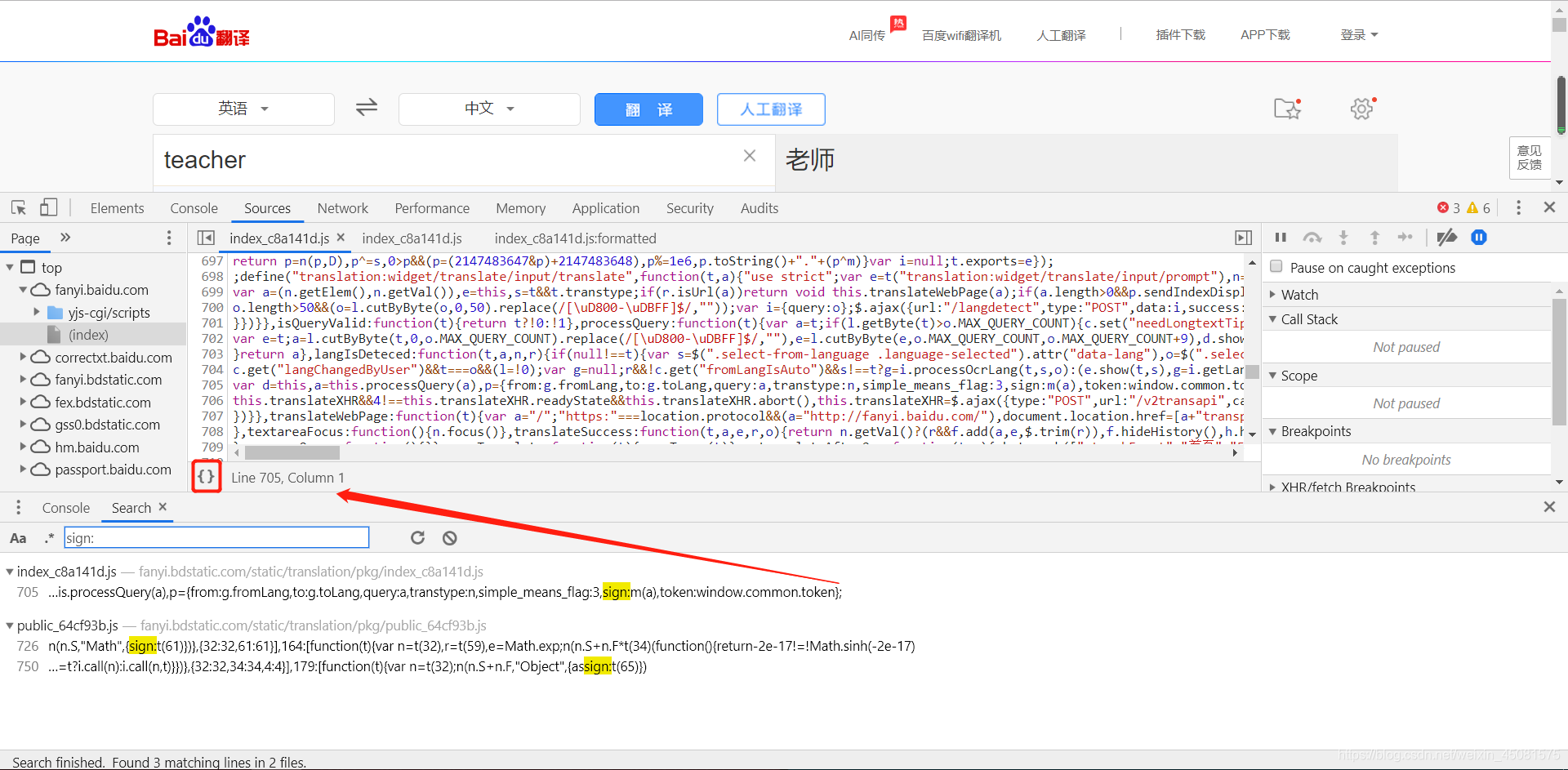1568x770 pixels.
Task: Expand the Watch section
Action: pos(1272,294)
